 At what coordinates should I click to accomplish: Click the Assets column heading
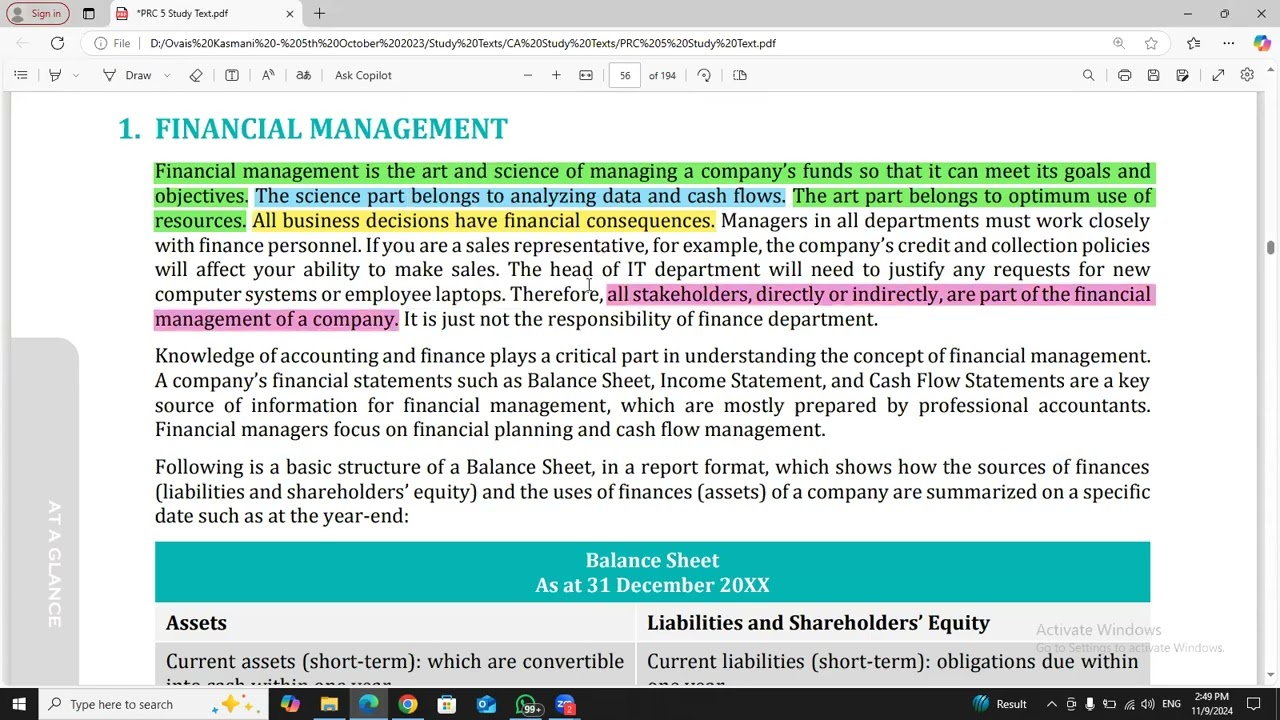[196, 623]
